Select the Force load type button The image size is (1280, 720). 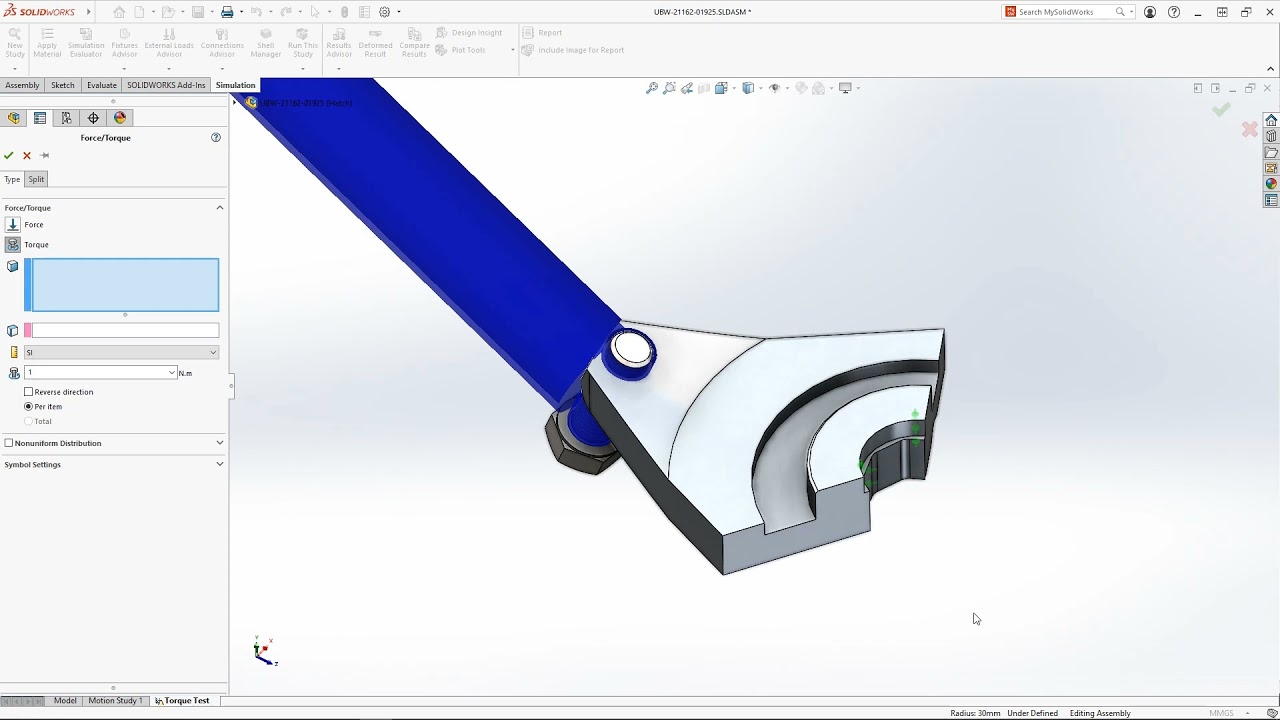tap(13, 224)
